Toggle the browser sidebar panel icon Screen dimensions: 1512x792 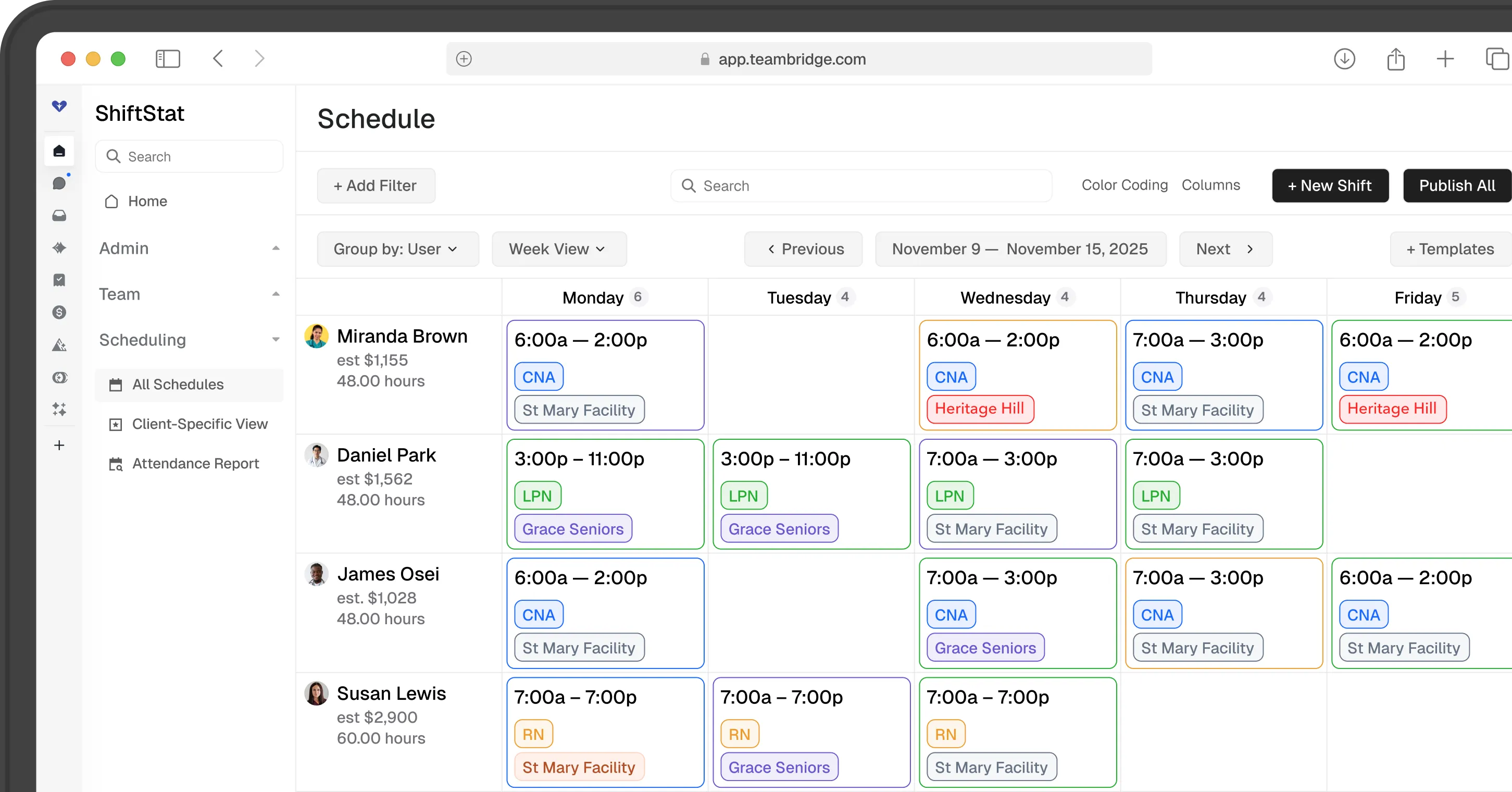[x=168, y=59]
